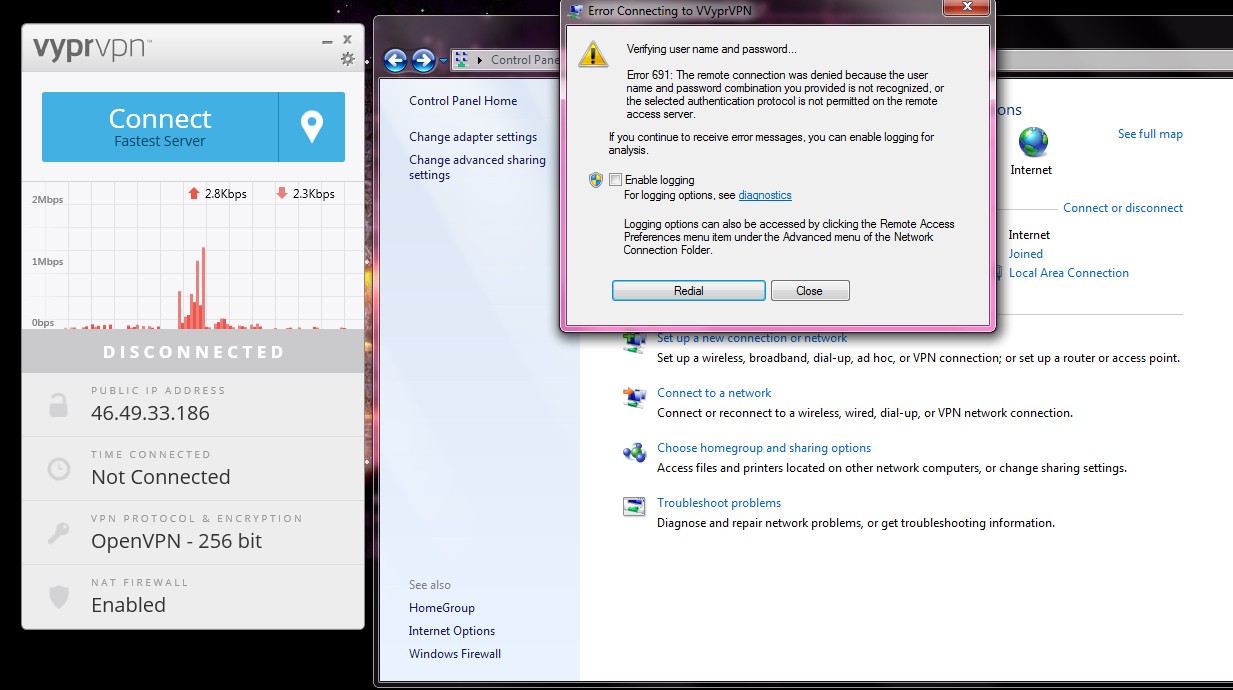Open the diagnostics link in error dialog
The width and height of the screenshot is (1233, 690).
coord(765,195)
